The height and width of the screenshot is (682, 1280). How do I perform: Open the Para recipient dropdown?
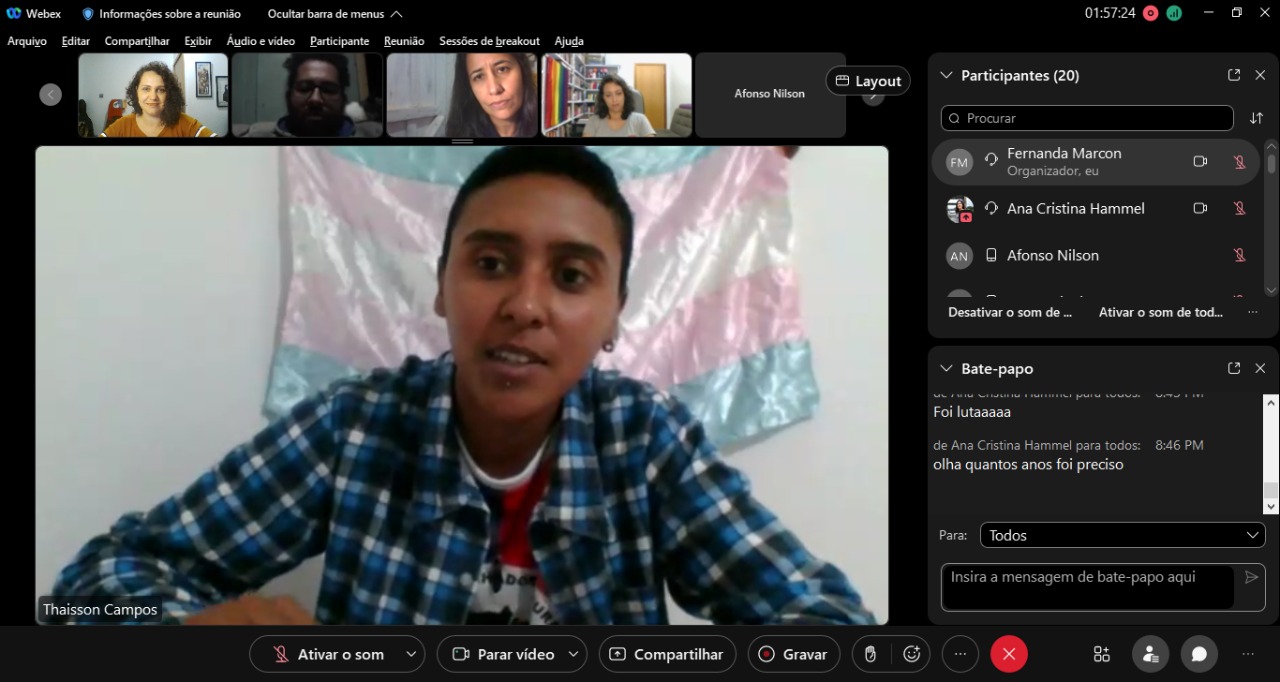1123,535
